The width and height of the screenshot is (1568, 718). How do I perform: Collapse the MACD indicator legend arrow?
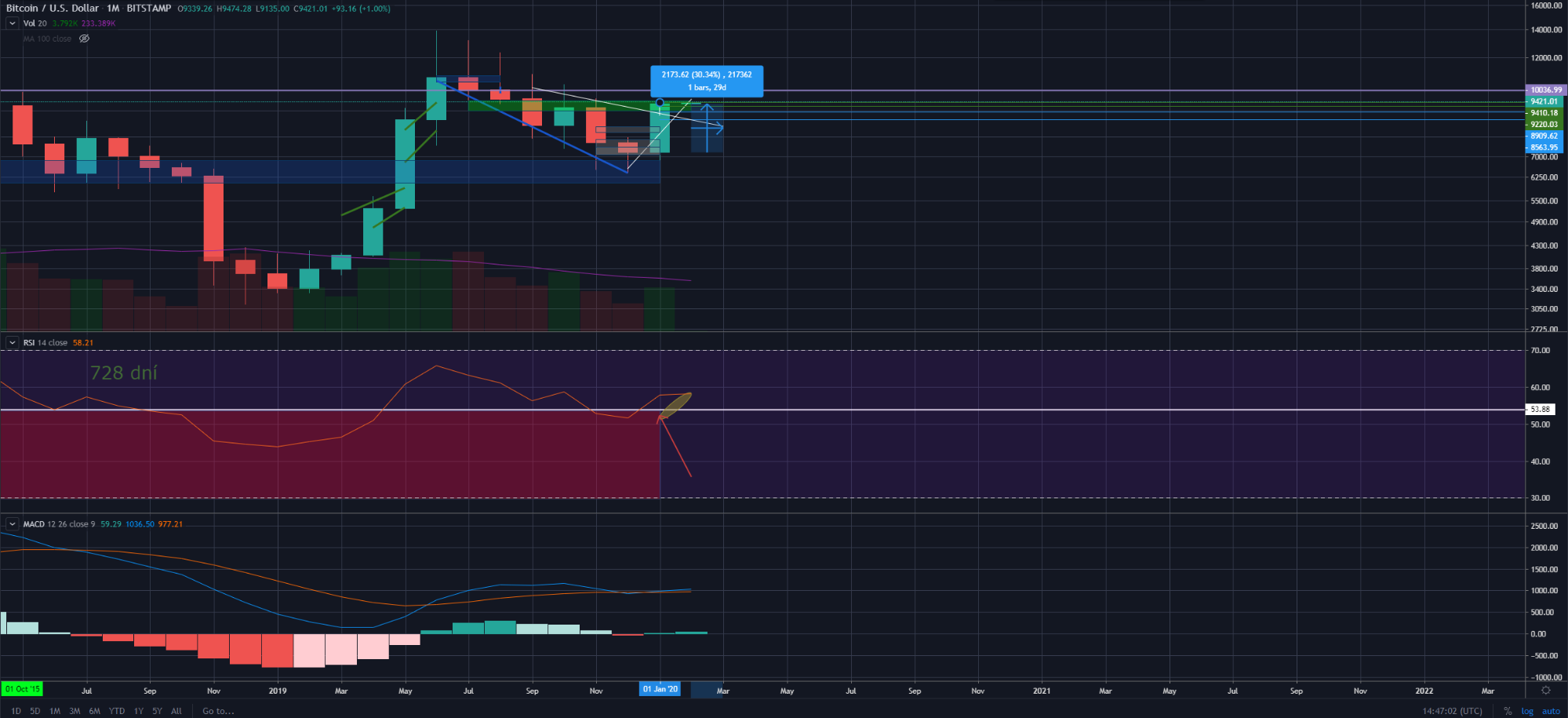pos(13,524)
